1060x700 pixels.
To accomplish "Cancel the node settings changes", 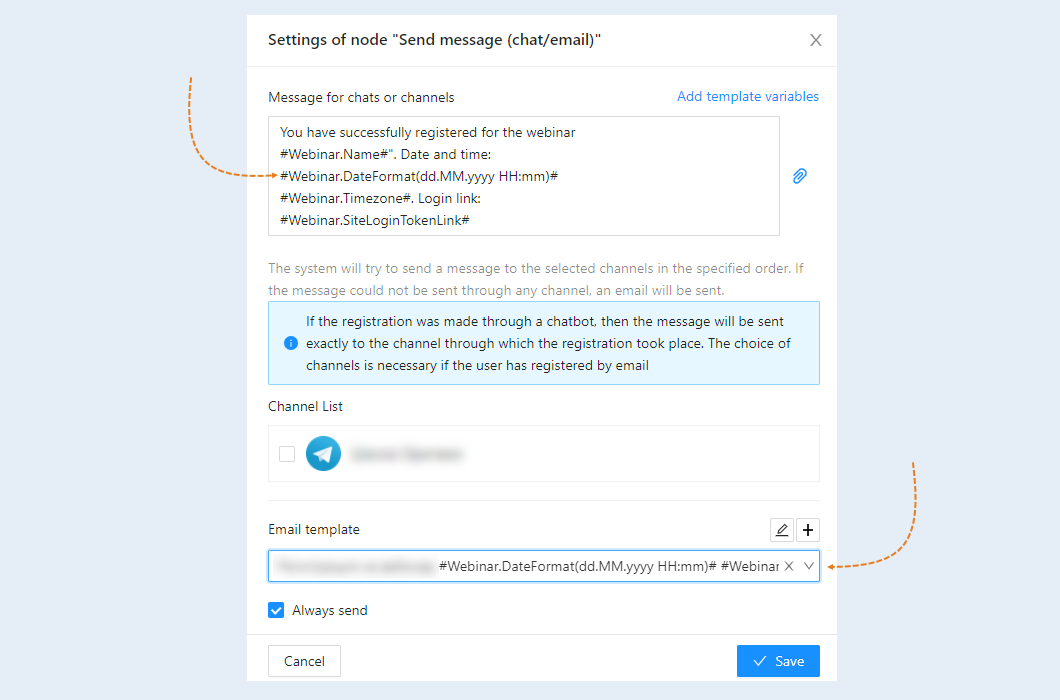I will pyautogui.click(x=304, y=661).
